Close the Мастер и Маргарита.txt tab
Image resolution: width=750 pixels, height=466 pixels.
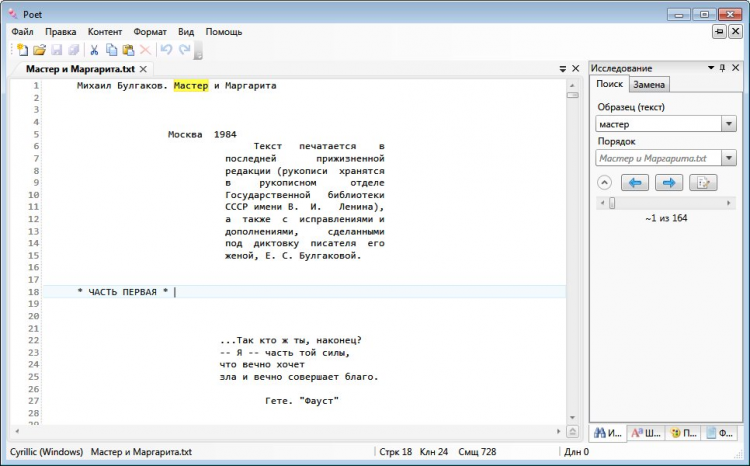143,69
